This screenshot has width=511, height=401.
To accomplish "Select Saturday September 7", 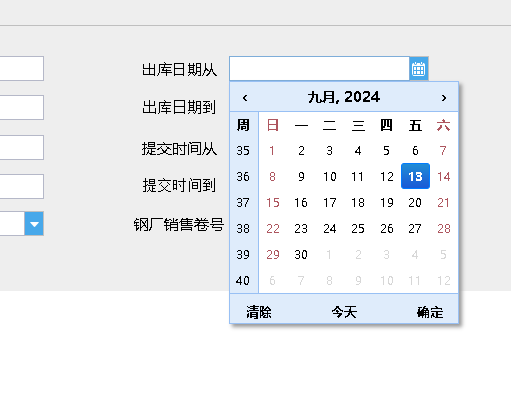I will coord(443,151).
